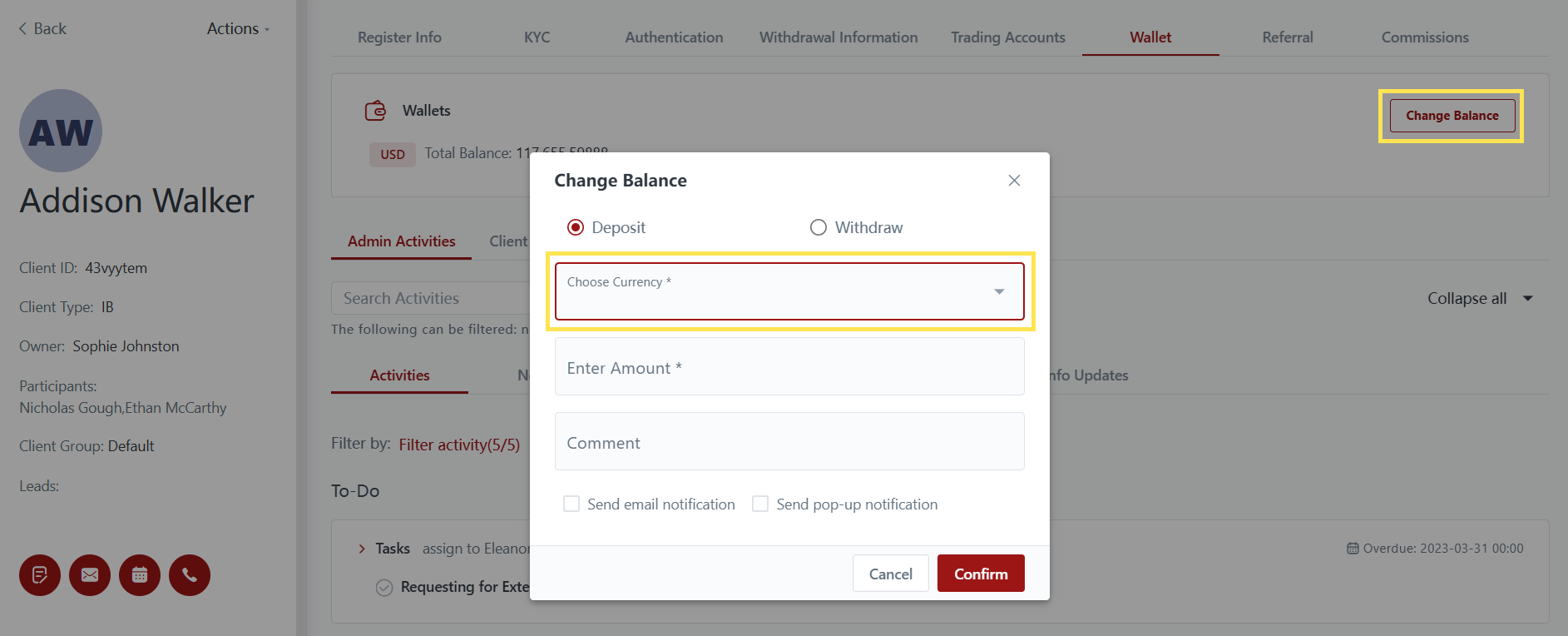1568x636 pixels.
Task: Open the Choose Currency dropdown
Action: 789,291
